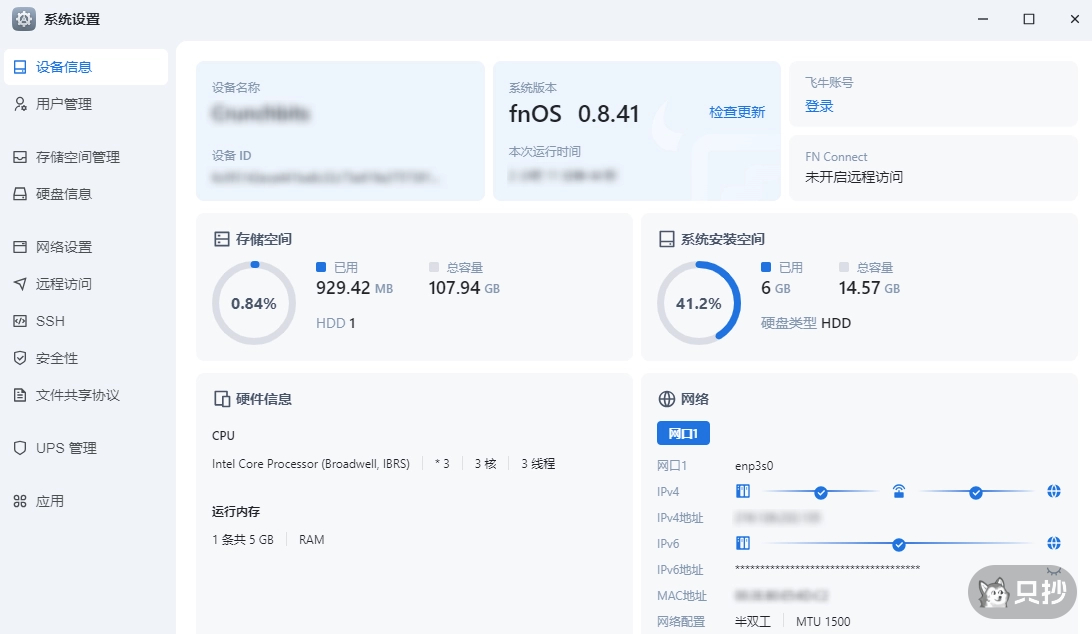Viewport: 1092px width, 634px height.
Task: Open 用户管理 user management page
Action: [x=64, y=104]
